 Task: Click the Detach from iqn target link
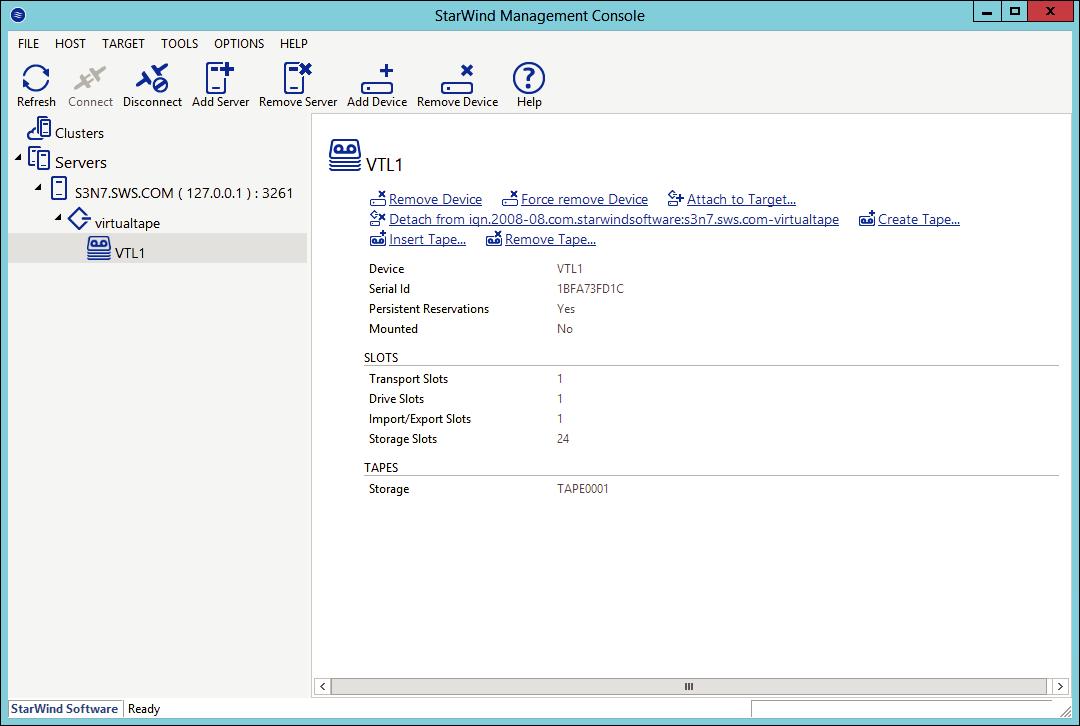614,219
